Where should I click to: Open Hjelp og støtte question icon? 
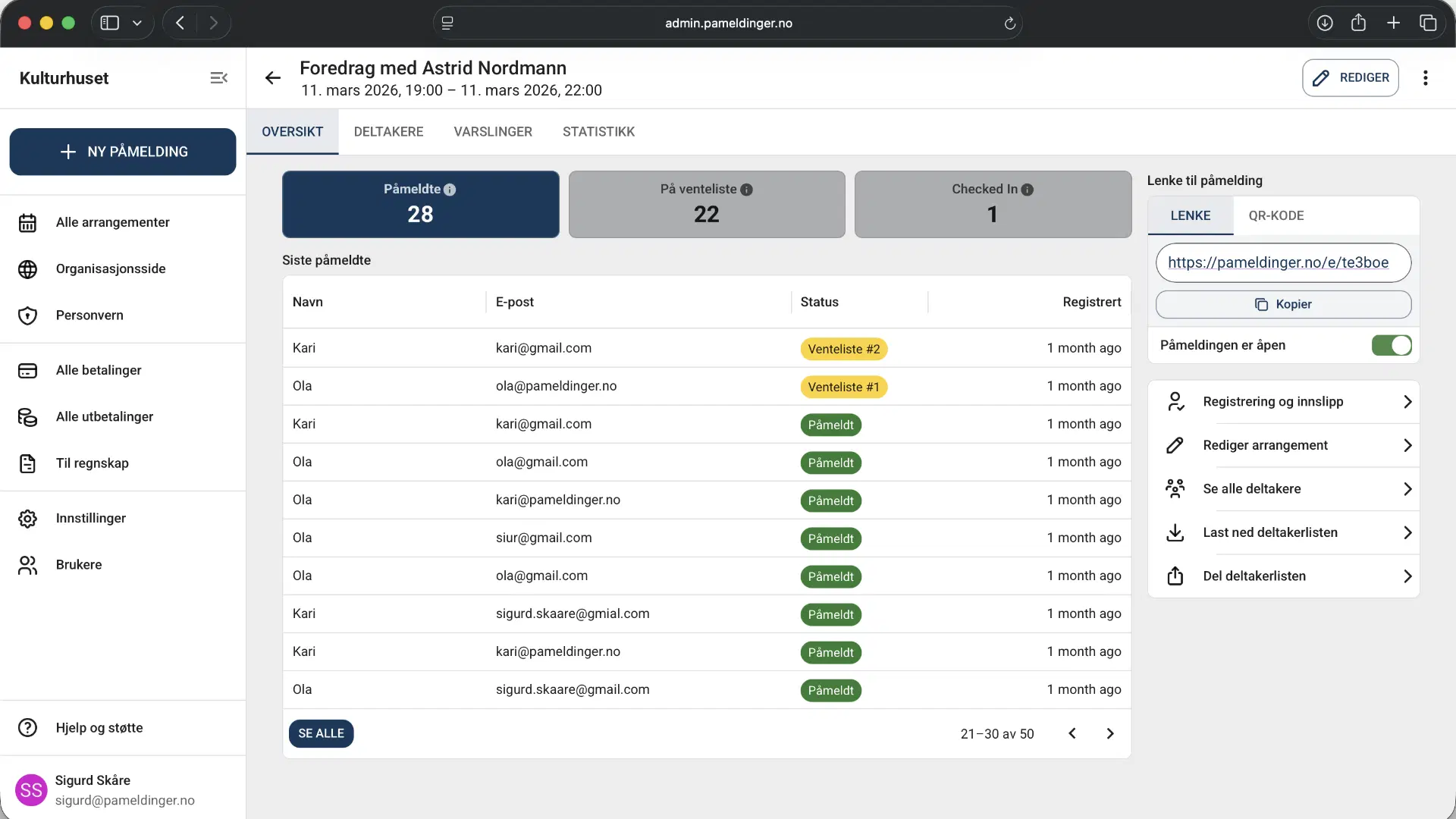(x=27, y=727)
